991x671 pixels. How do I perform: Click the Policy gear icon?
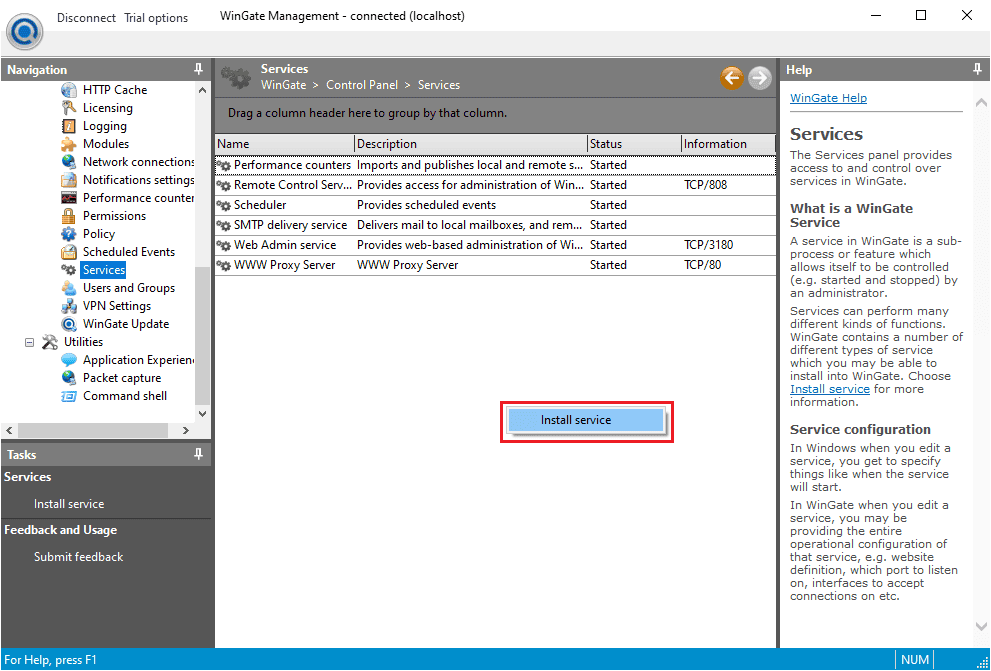[x=69, y=234]
